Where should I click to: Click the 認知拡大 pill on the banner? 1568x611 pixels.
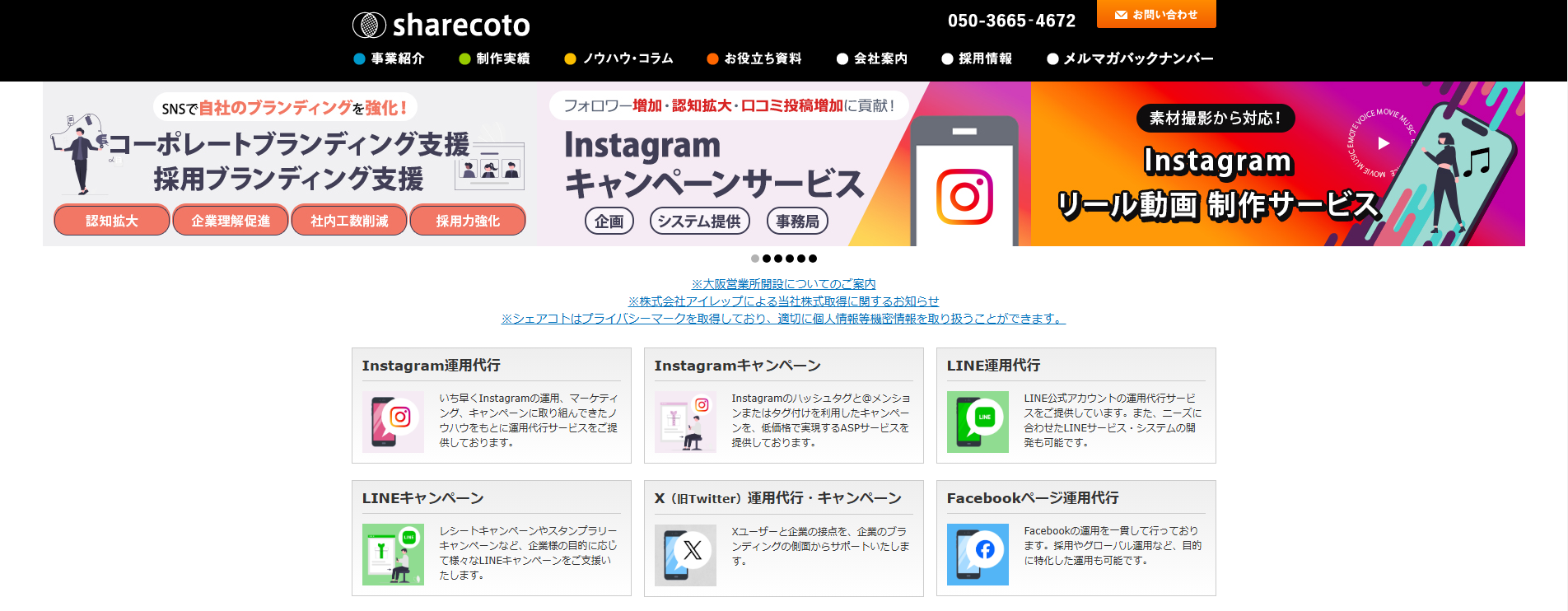click(x=112, y=221)
